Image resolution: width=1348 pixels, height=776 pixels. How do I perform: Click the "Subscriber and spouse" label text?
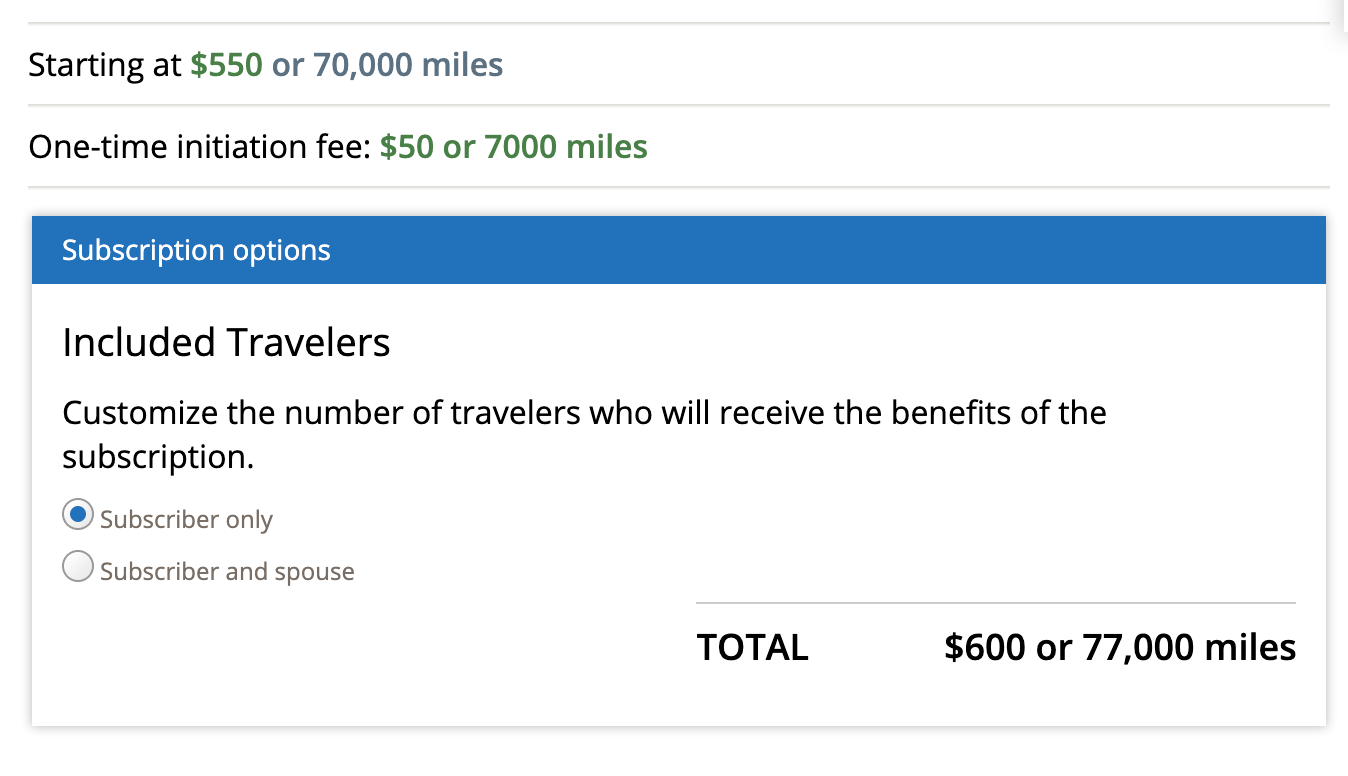(x=227, y=572)
